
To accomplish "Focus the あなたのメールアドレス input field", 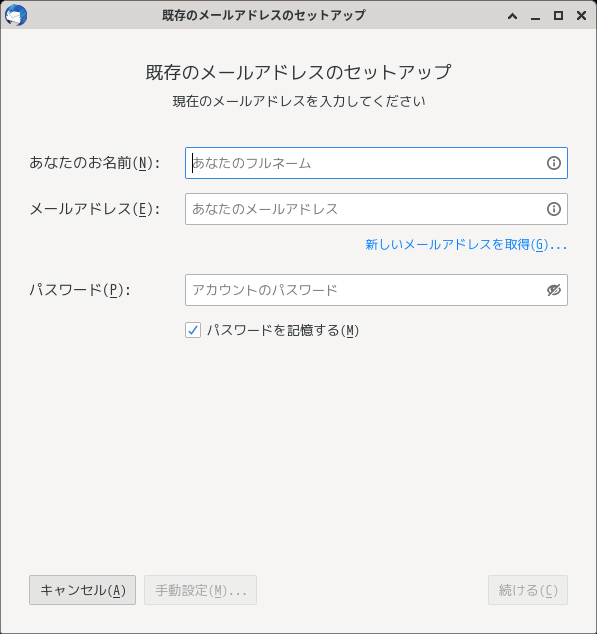I will 376,209.
